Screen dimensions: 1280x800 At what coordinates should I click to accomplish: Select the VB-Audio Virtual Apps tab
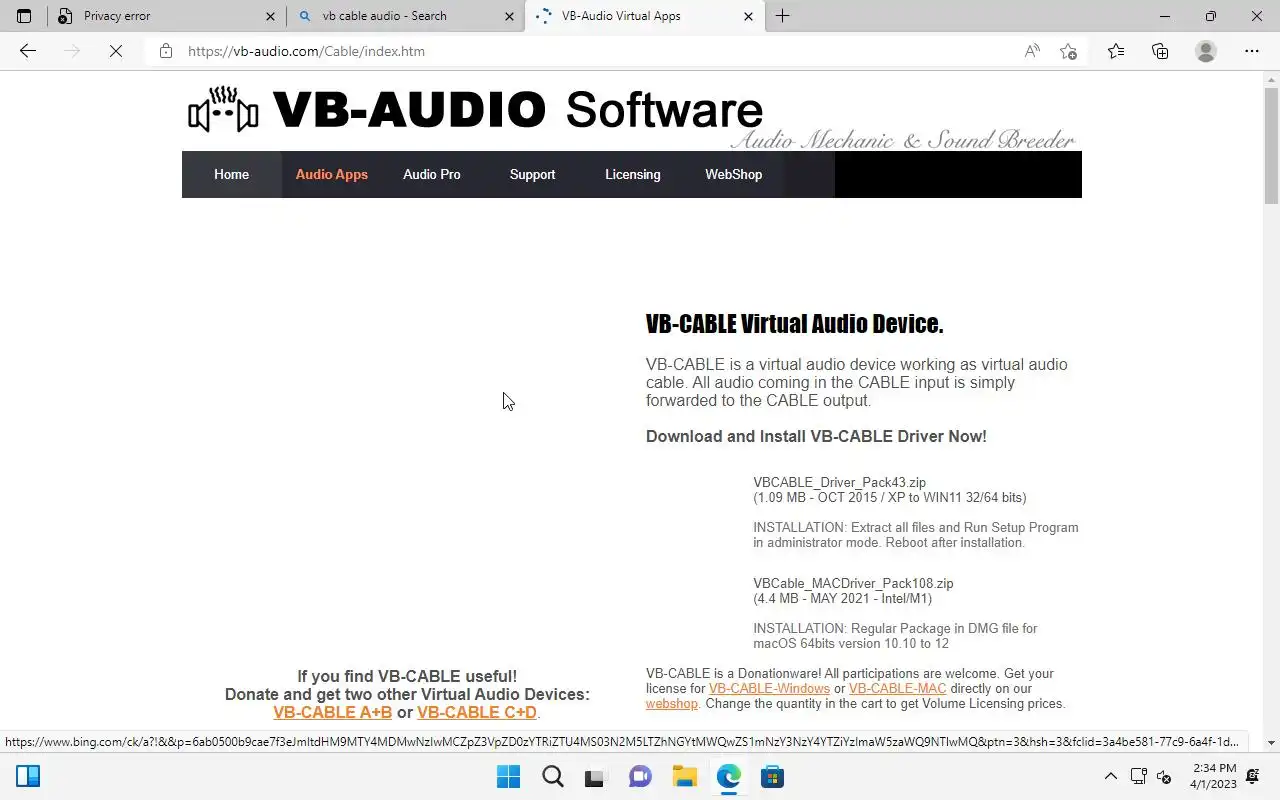click(x=644, y=16)
